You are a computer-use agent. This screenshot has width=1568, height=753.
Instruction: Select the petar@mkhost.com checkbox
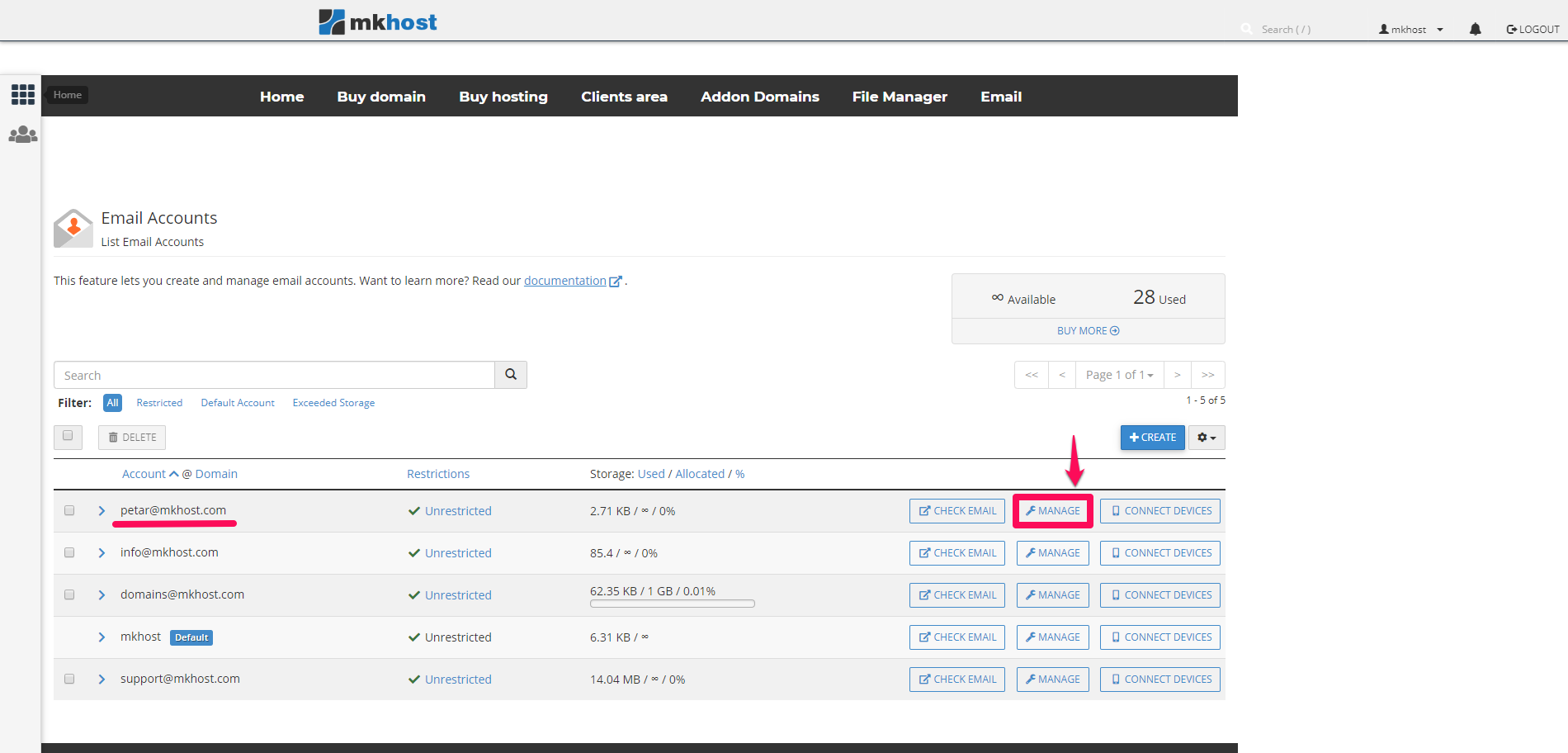pyautogui.click(x=69, y=510)
